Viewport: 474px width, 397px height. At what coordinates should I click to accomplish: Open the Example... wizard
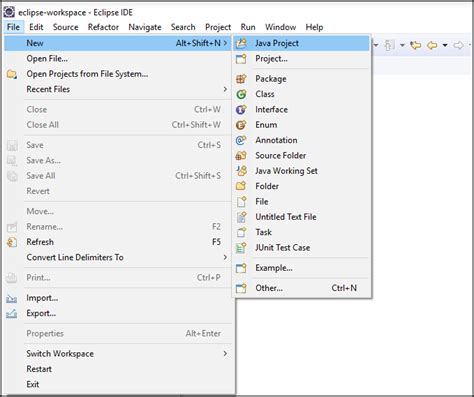302,268
